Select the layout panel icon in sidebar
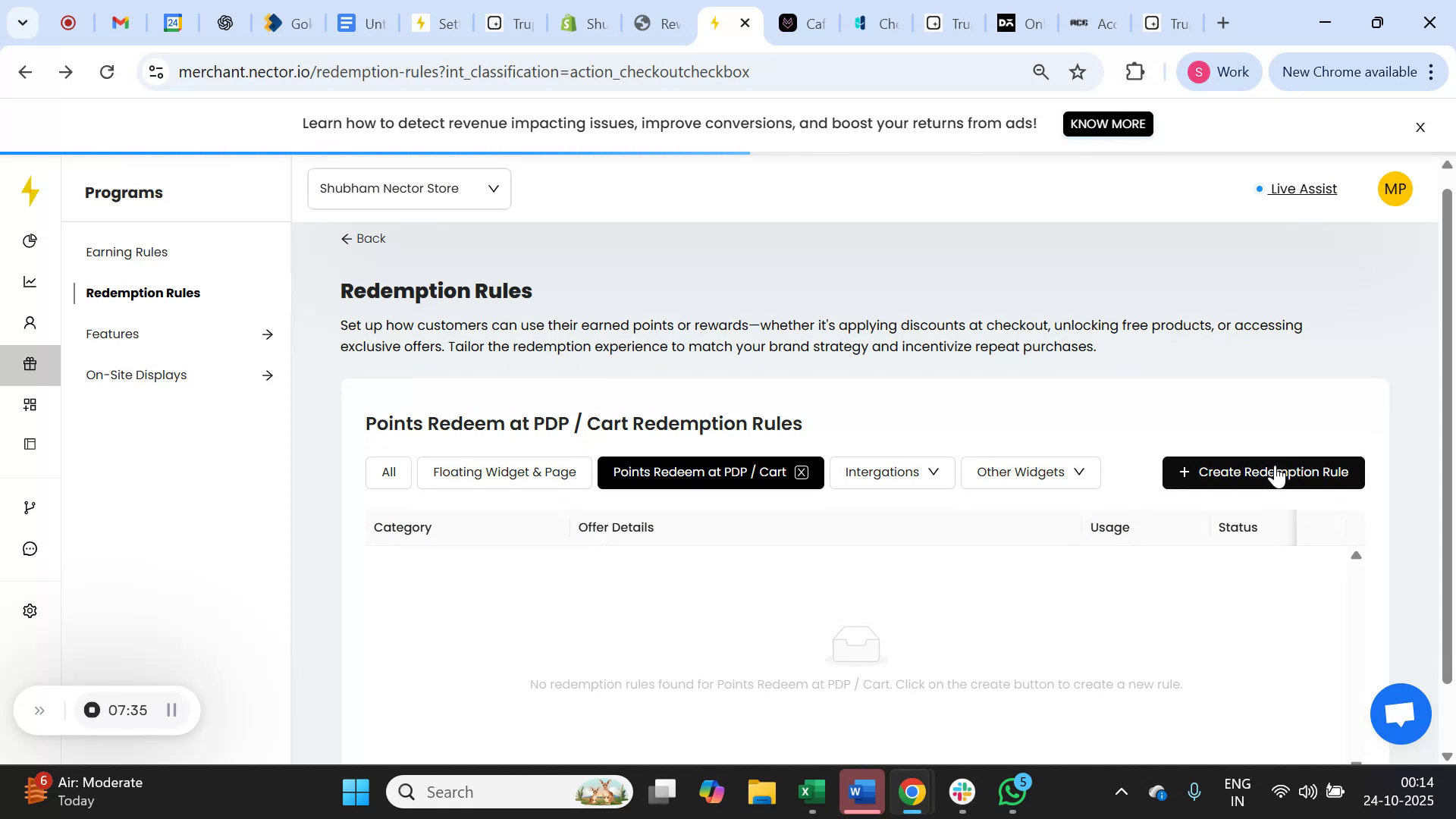 [x=30, y=444]
